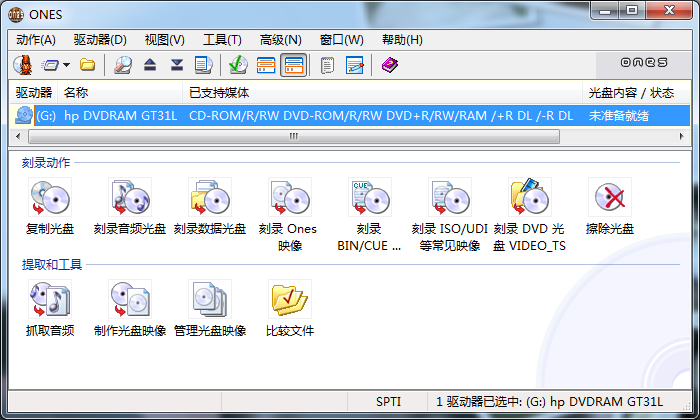700x420 pixels.
Task: Launch the 刻录 DVD 光盘 VIDEO_TS action
Action: click(529, 214)
